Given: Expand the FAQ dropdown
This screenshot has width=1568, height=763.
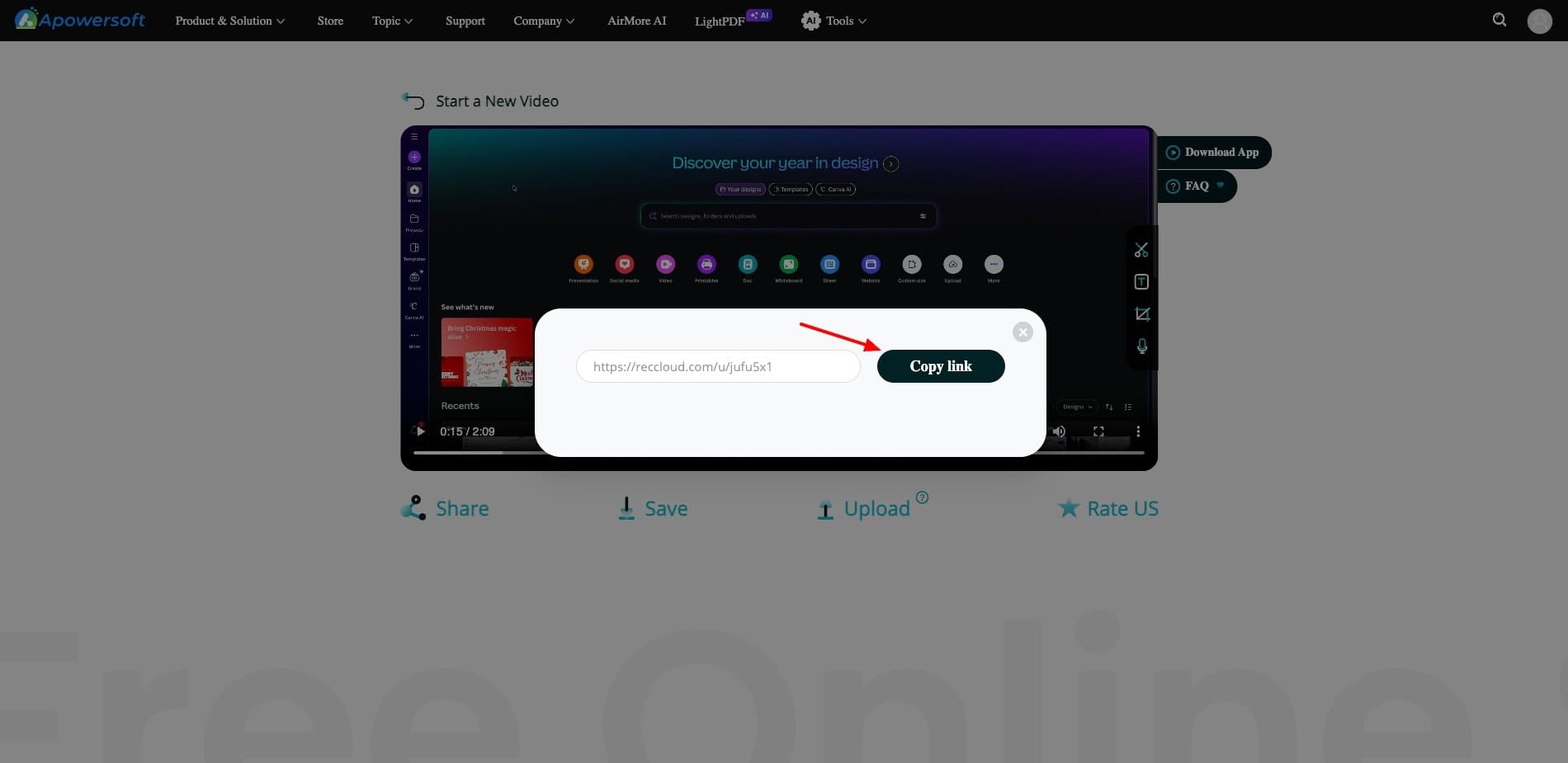Looking at the screenshot, I should (1196, 186).
